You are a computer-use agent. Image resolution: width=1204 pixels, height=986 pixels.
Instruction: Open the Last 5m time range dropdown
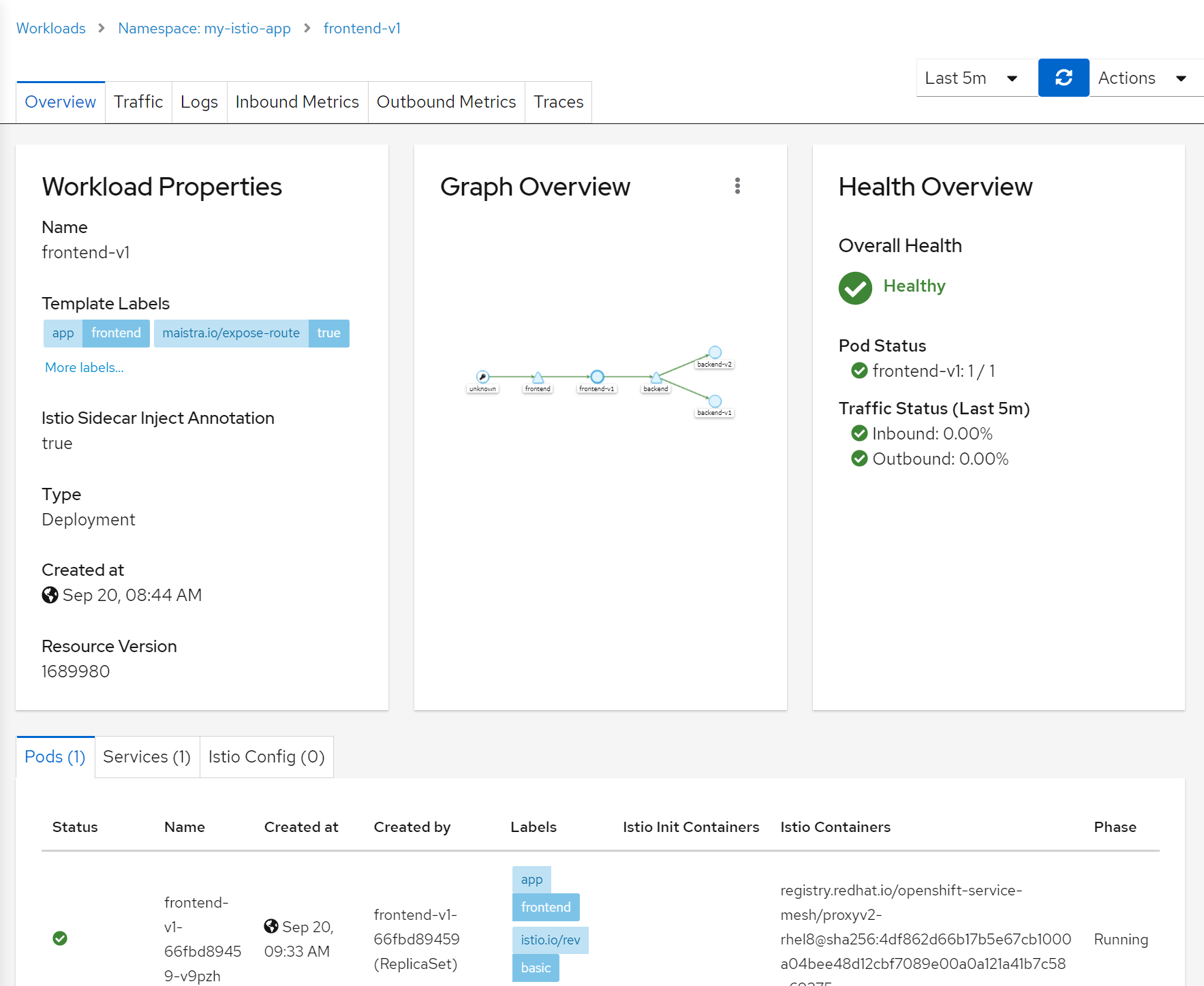tap(976, 78)
